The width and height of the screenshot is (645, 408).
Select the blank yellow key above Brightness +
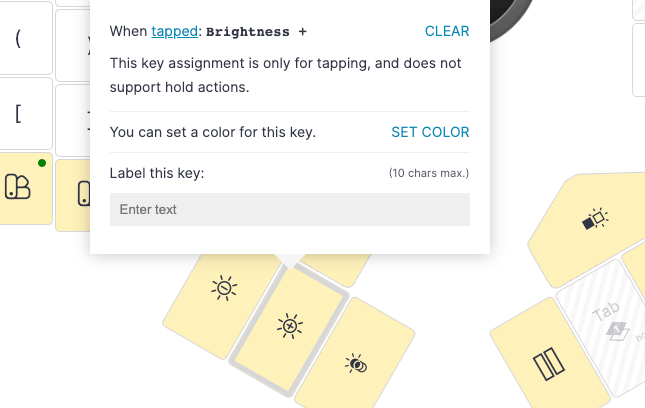336,269
